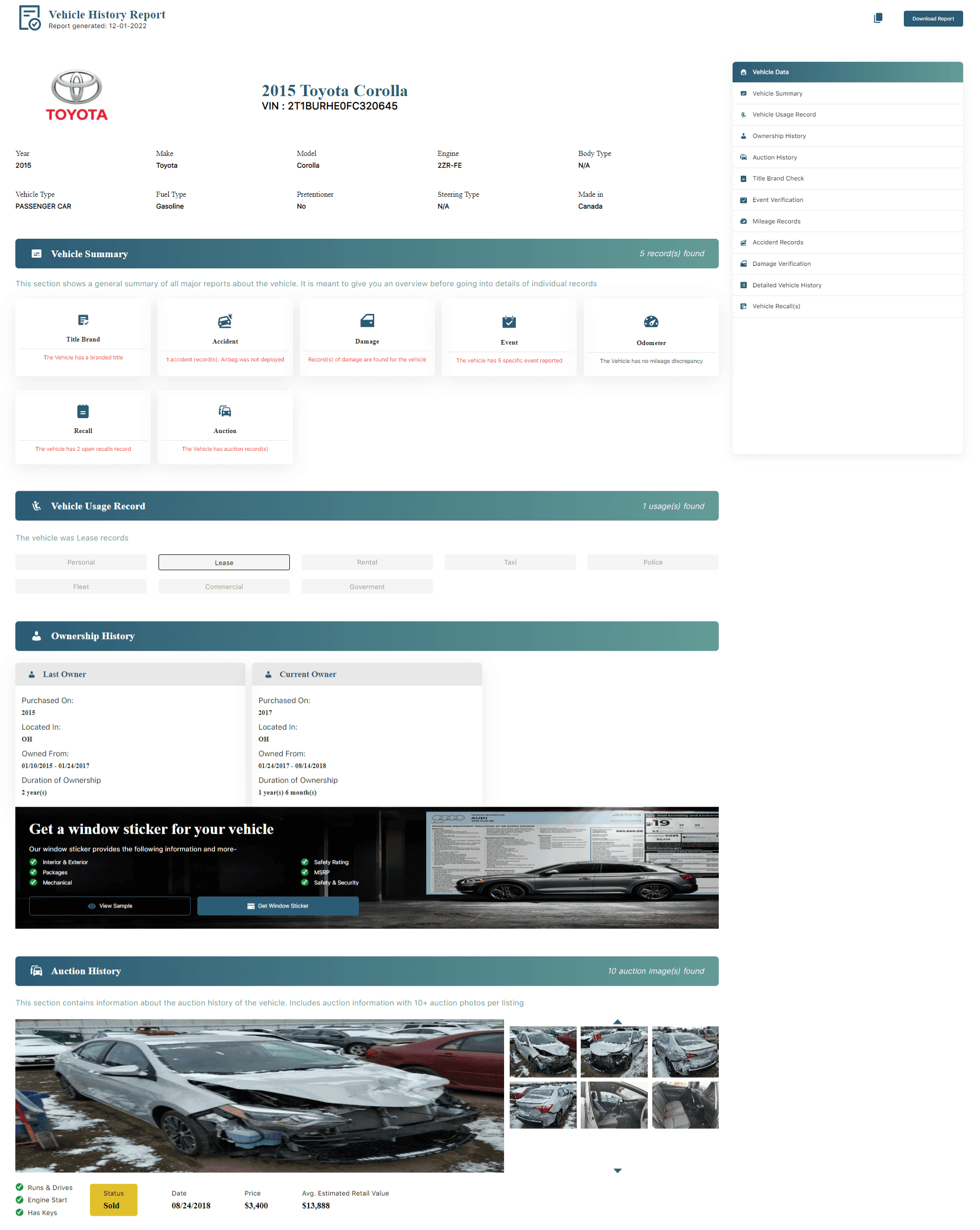Image resolution: width=980 pixels, height=1230 pixels.
Task: Open Ownership History in sidebar
Action: (779, 136)
